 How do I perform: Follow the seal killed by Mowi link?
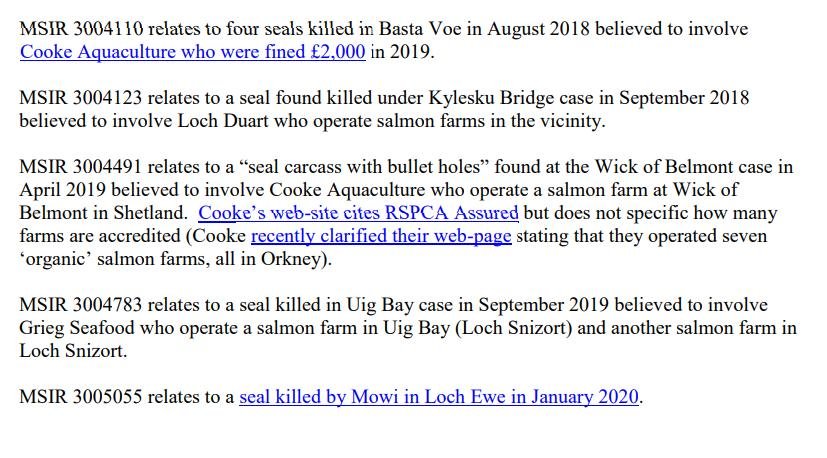coord(439,397)
